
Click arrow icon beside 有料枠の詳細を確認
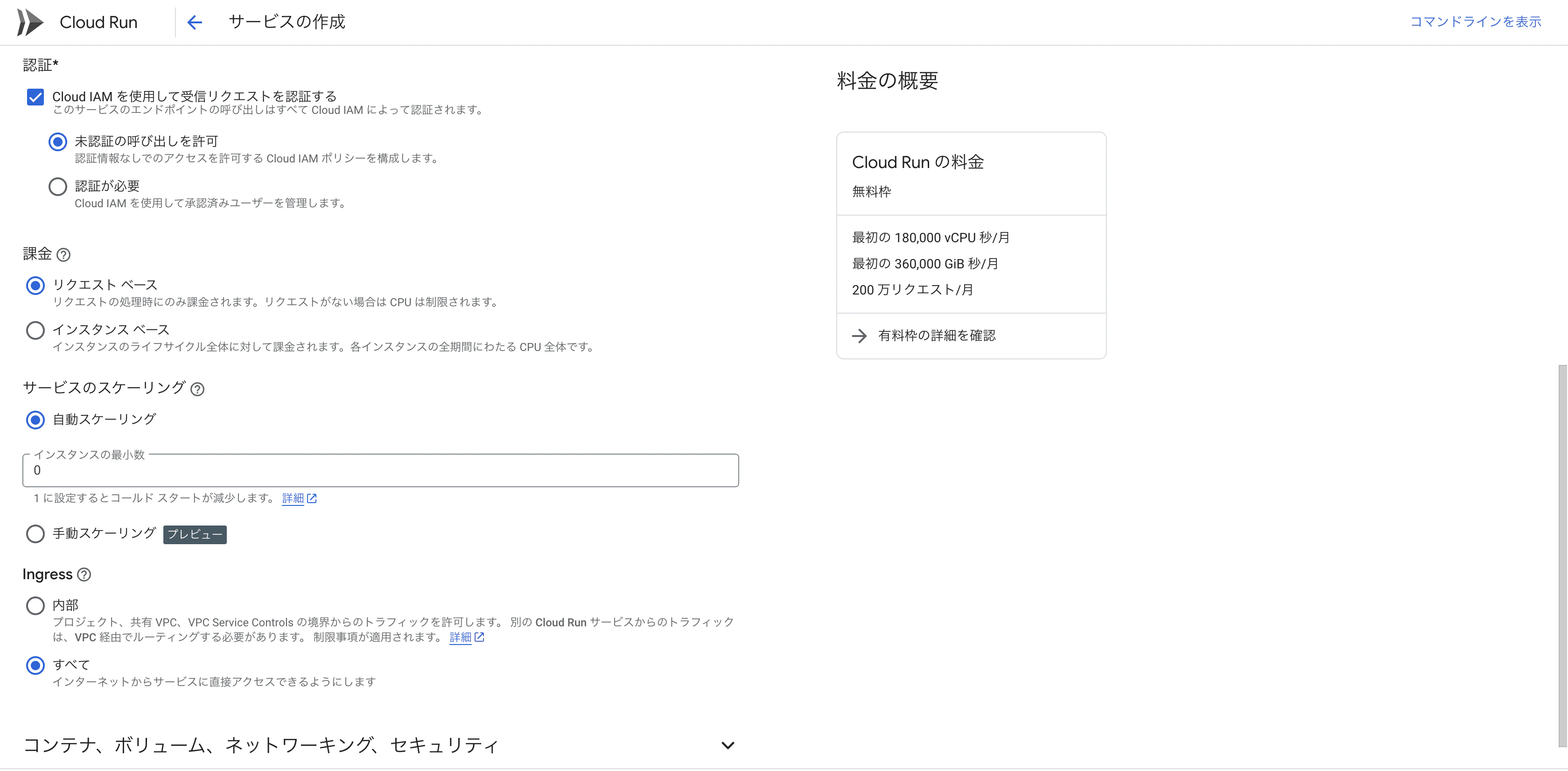coord(859,336)
